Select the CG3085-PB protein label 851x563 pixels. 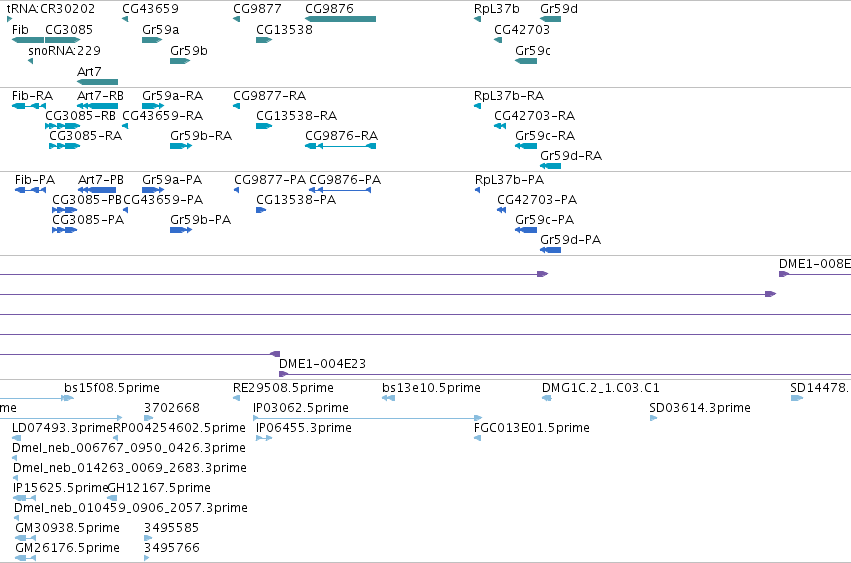87,200
